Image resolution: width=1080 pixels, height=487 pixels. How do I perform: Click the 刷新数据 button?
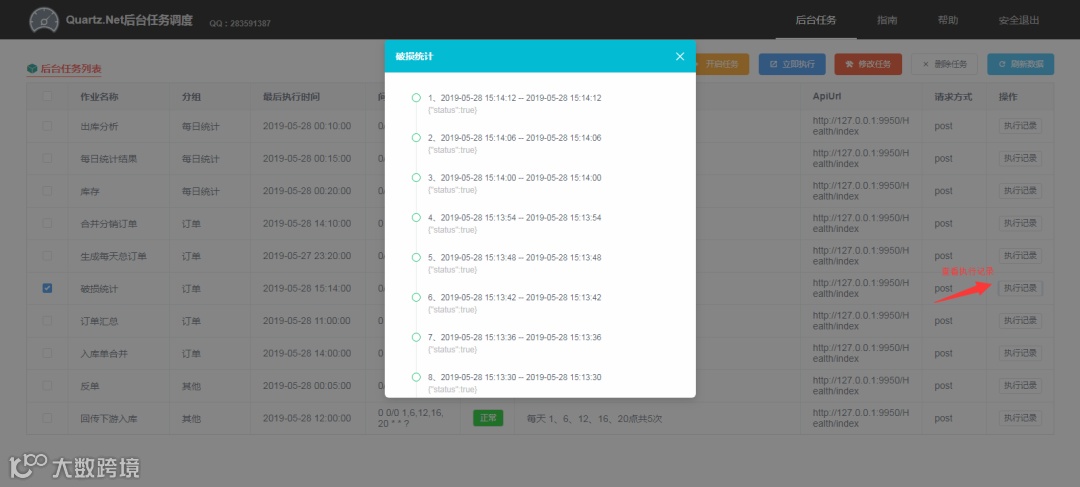(x=1020, y=64)
